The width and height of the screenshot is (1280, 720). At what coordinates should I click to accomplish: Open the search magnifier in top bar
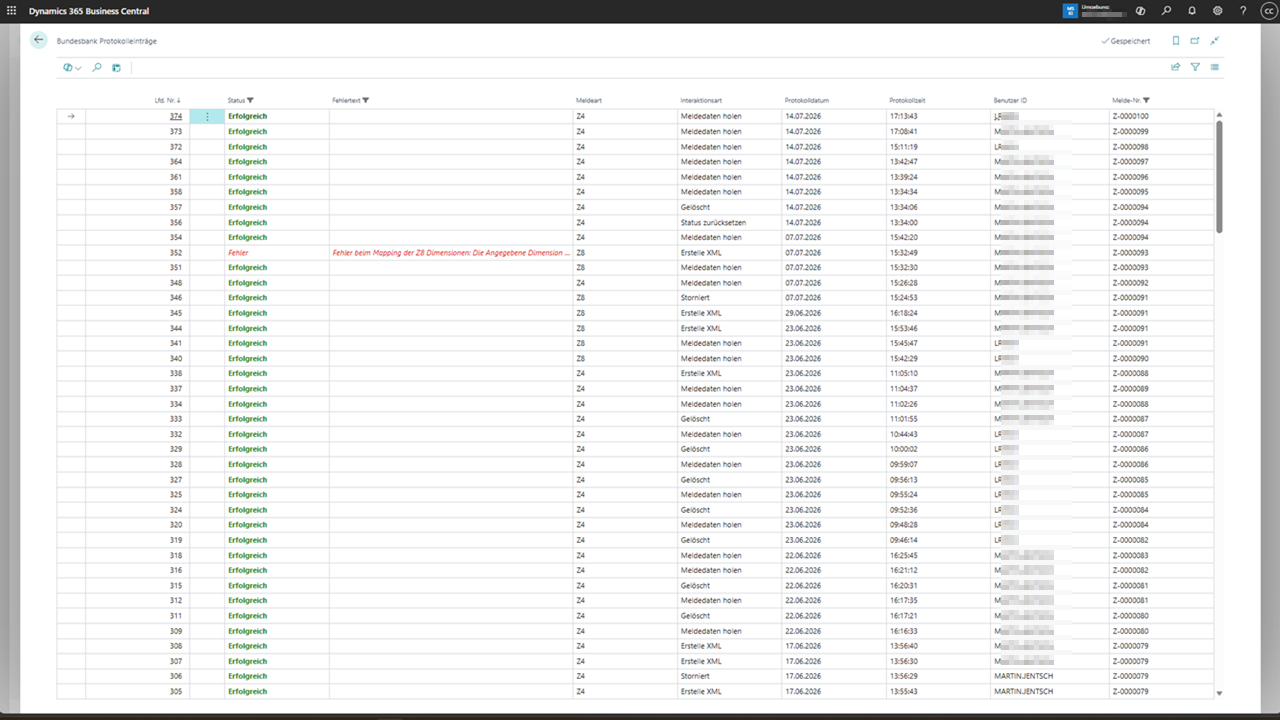point(1166,10)
